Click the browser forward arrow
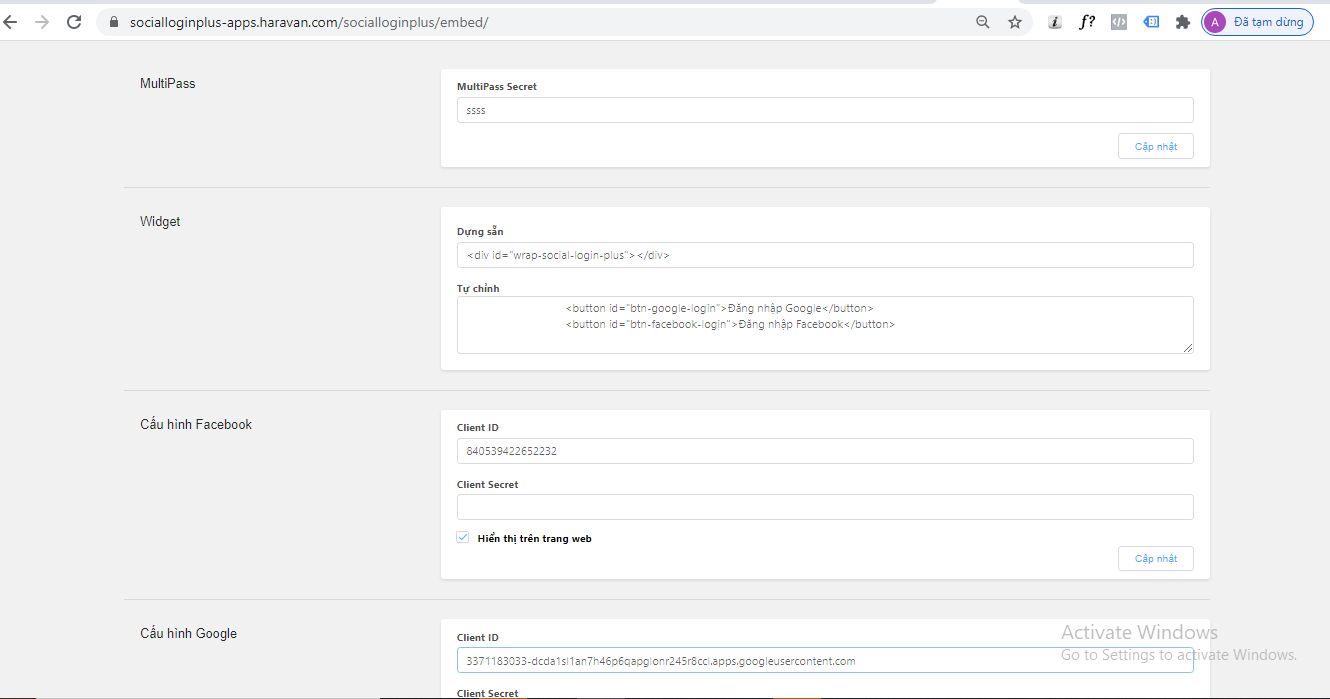The width and height of the screenshot is (1330, 699). [41, 22]
